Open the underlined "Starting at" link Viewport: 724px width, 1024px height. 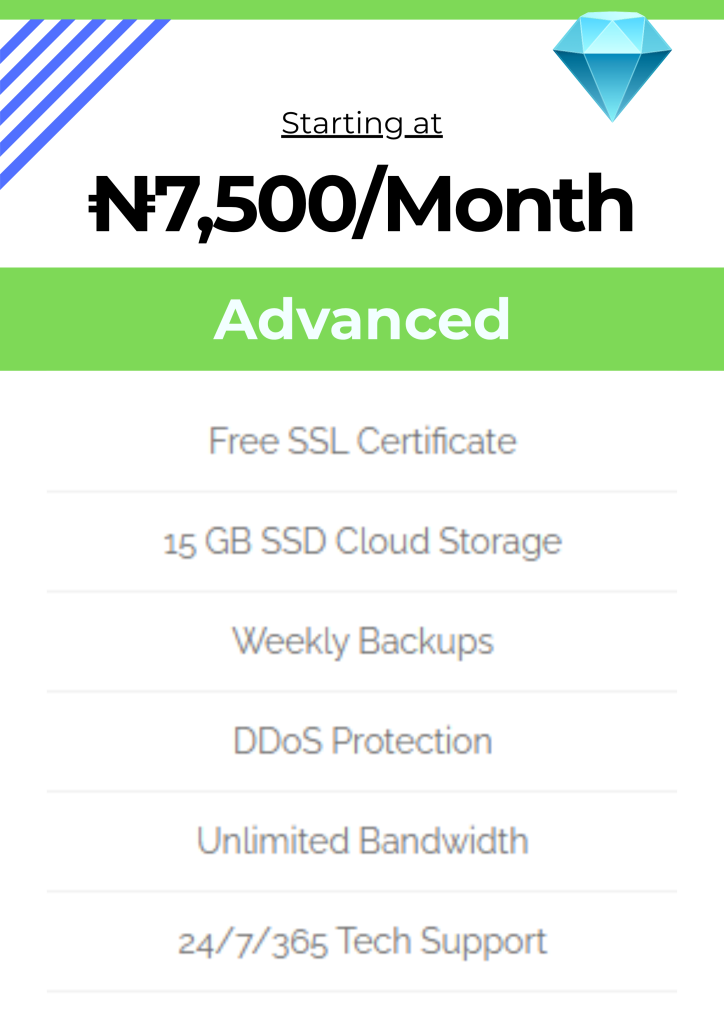click(361, 123)
